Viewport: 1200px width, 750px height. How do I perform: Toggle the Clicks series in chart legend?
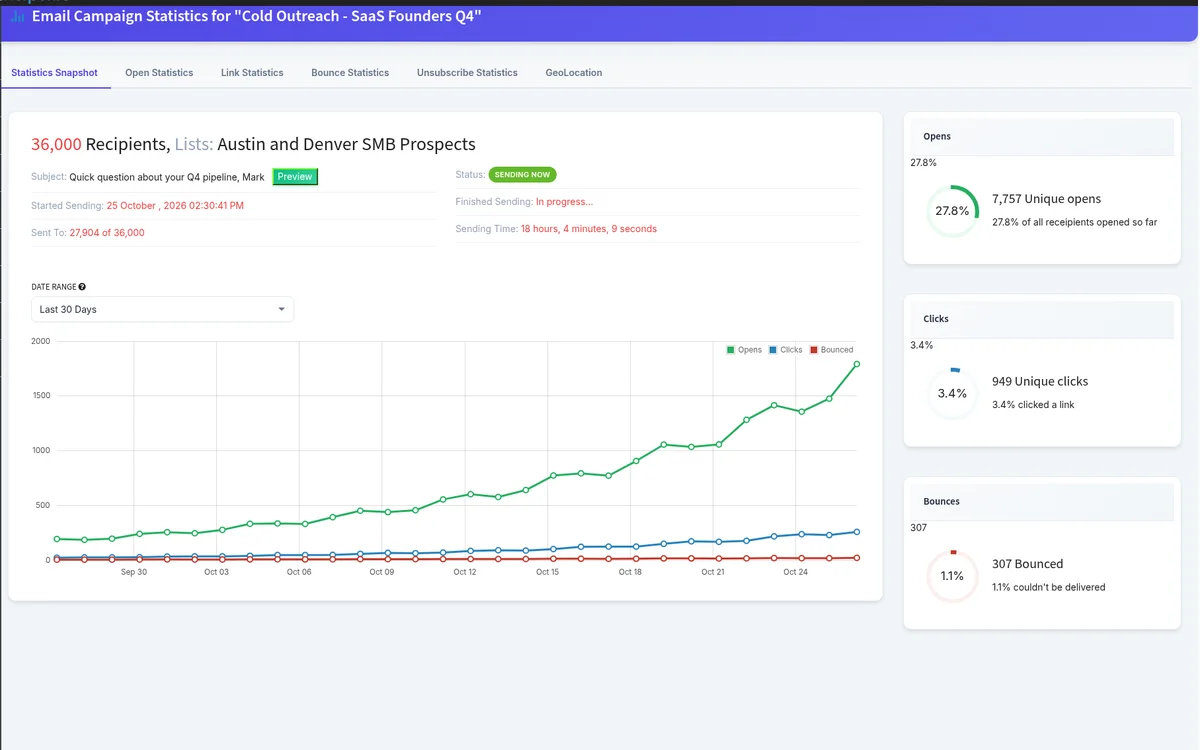coord(786,350)
